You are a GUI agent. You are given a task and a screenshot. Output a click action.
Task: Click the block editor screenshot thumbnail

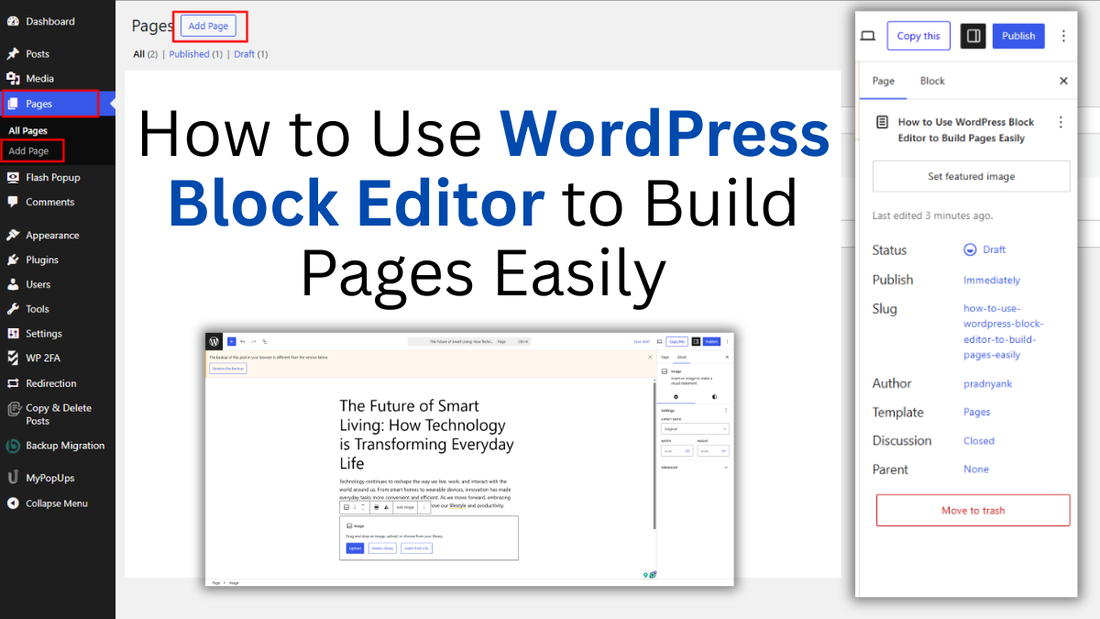tap(465, 458)
